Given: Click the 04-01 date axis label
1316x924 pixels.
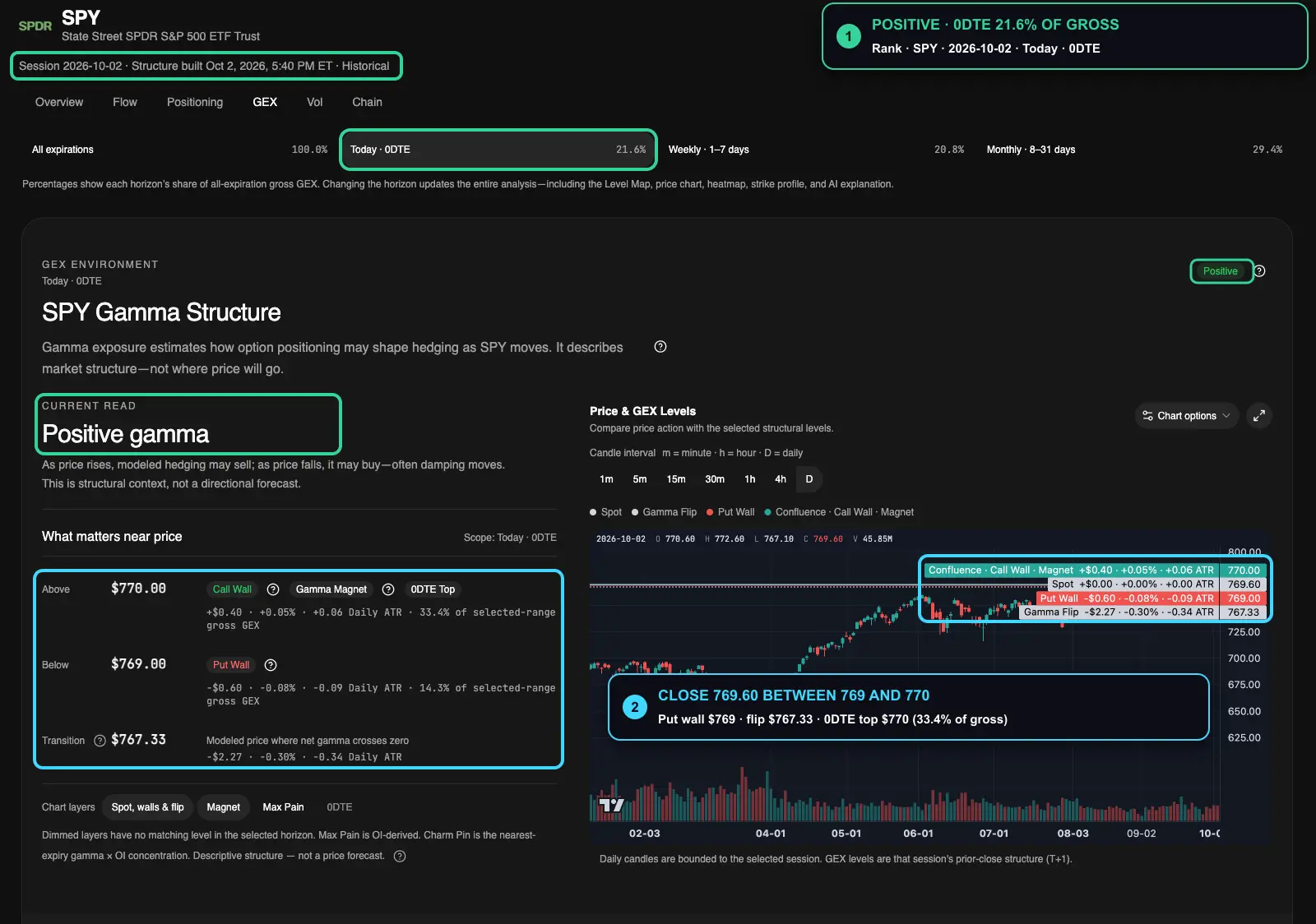Looking at the screenshot, I should click(771, 834).
